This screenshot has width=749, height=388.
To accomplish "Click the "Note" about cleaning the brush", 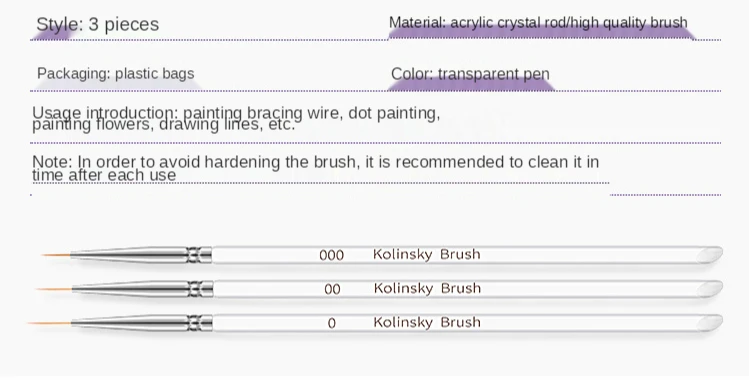I will coord(315,168).
